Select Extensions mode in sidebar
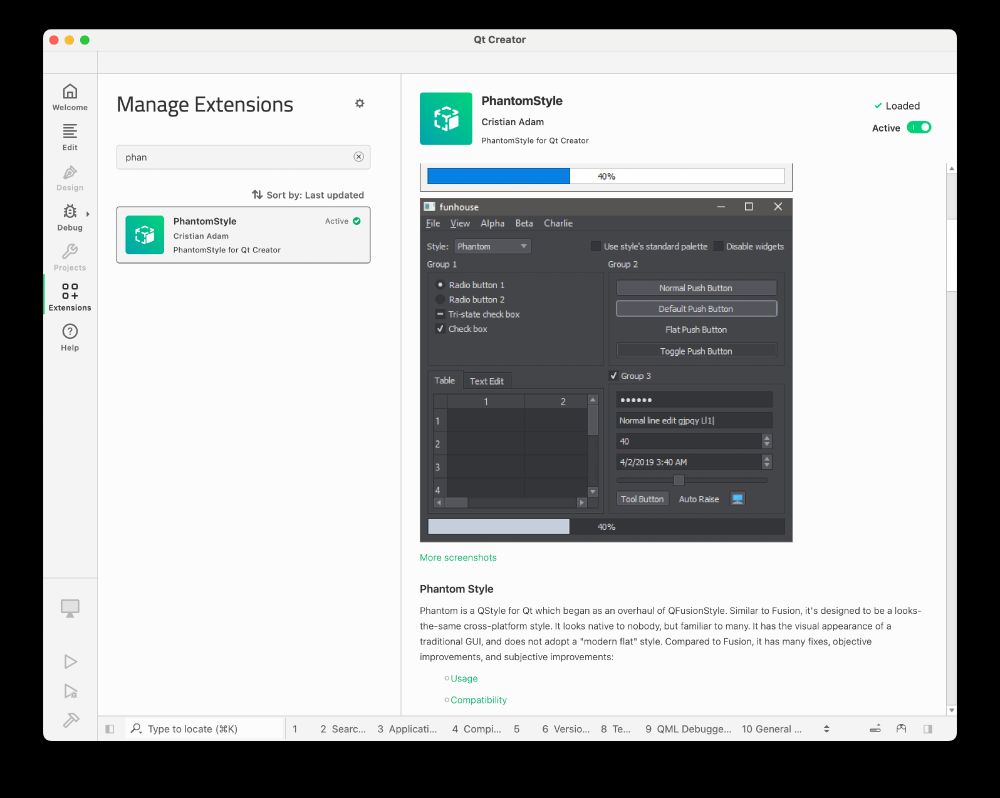Screen dimensions: 1000x798 [70, 297]
